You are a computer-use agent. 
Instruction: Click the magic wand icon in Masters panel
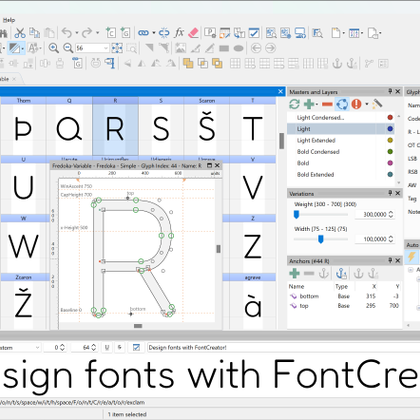[x=377, y=104]
